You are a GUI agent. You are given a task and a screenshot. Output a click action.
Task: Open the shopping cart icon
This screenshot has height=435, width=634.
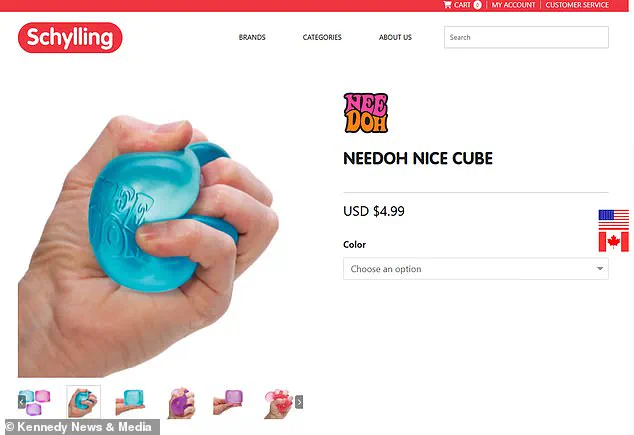pos(447,5)
